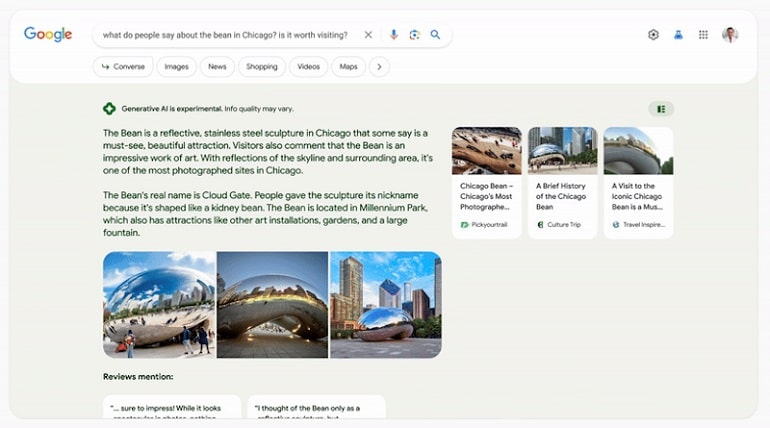Open the Google apps grid

coord(703,35)
